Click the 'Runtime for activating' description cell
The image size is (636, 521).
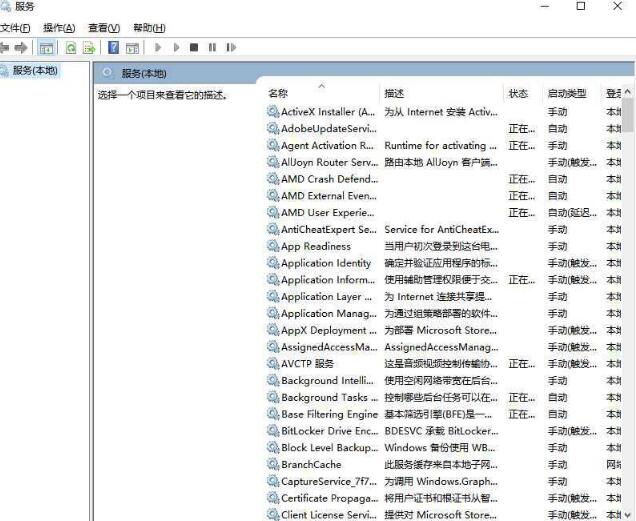(x=440, y=145)
